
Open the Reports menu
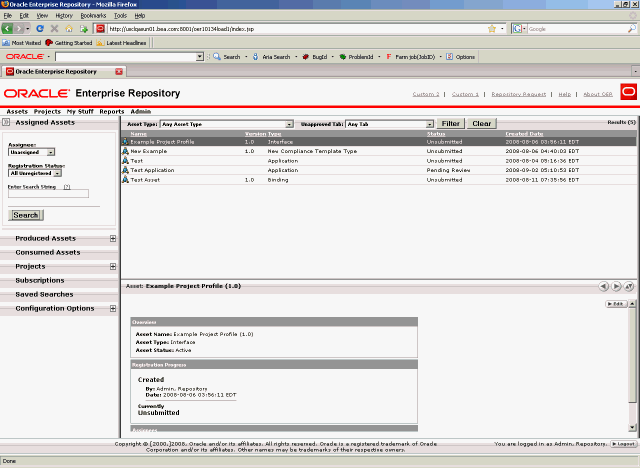point(112,111)
